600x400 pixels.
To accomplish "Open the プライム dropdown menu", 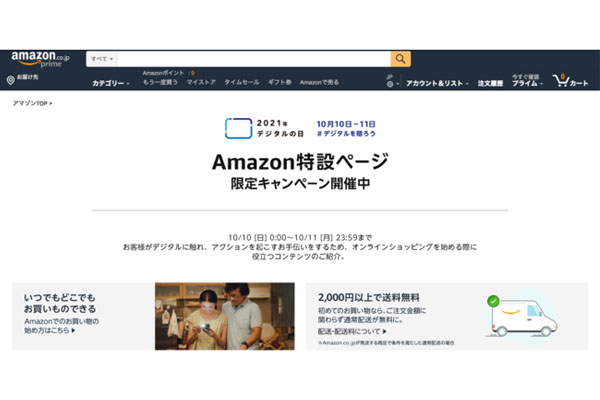I will point(527,83).
